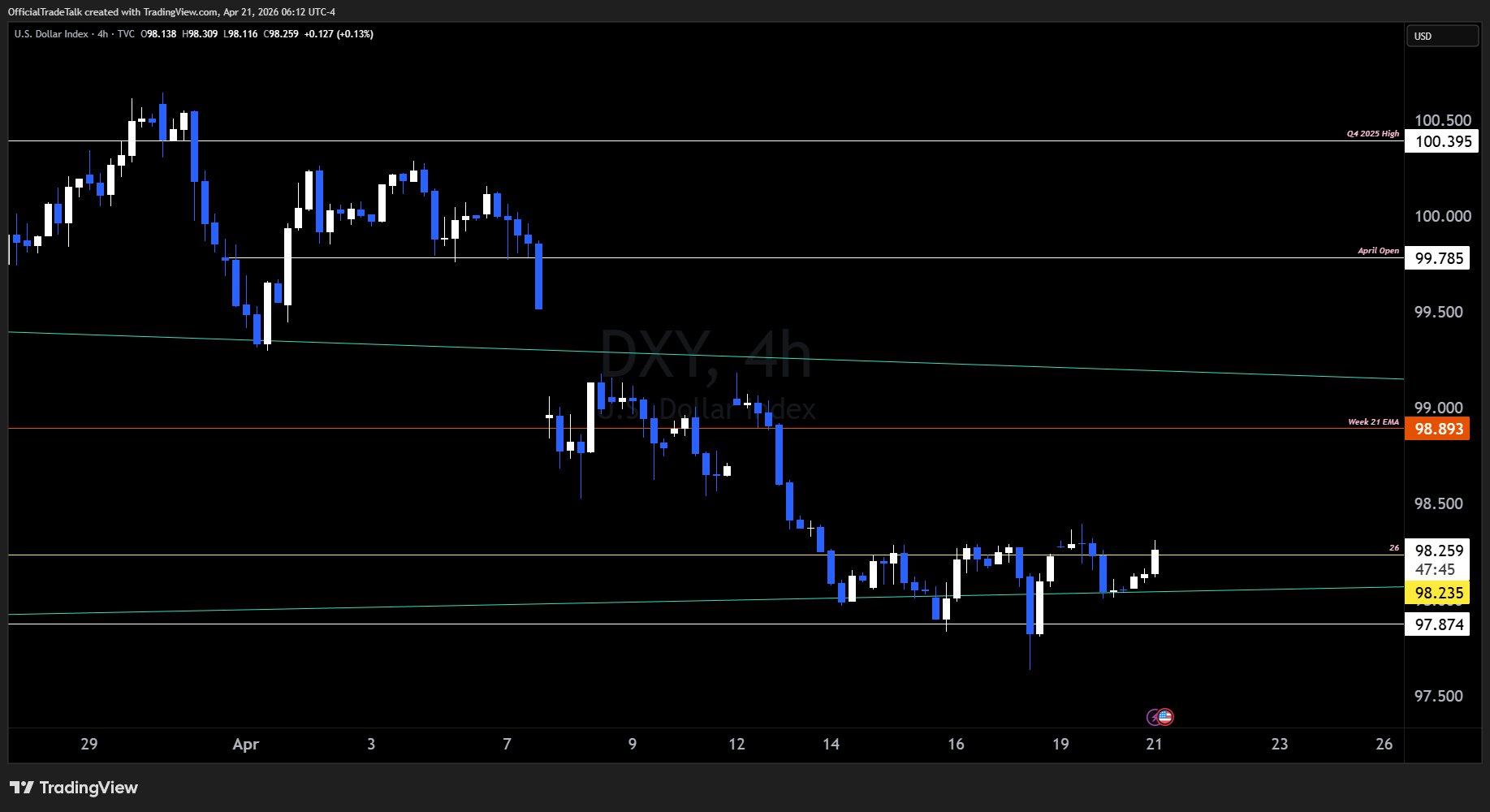
Task: Click the 100.395 price label
Action: point(1443,141)
